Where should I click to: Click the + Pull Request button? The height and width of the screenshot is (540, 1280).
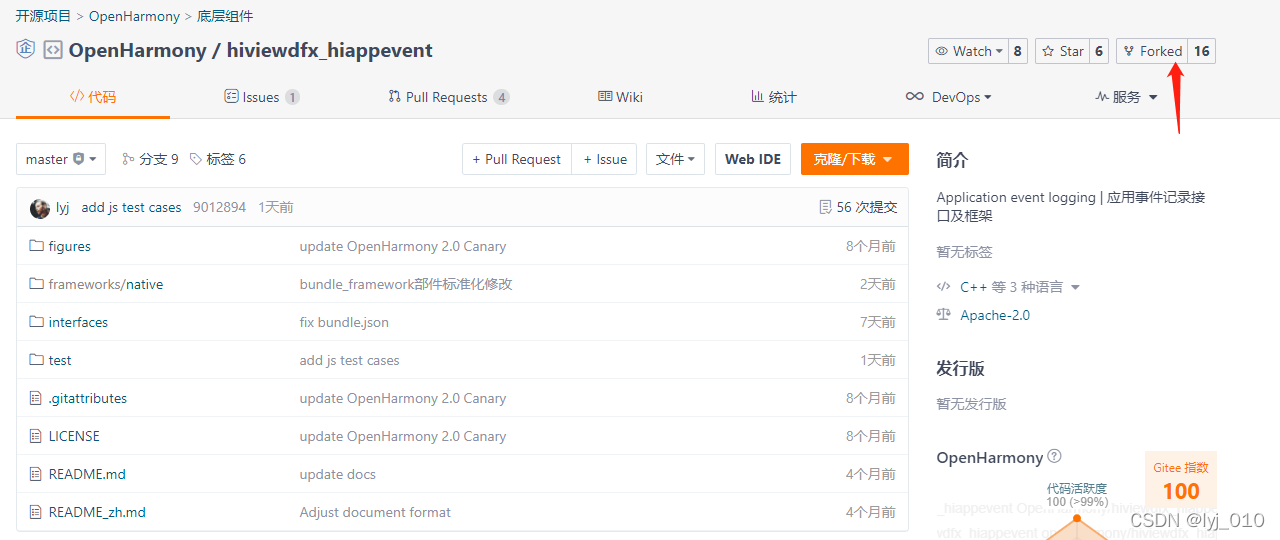tap(517, 159)
